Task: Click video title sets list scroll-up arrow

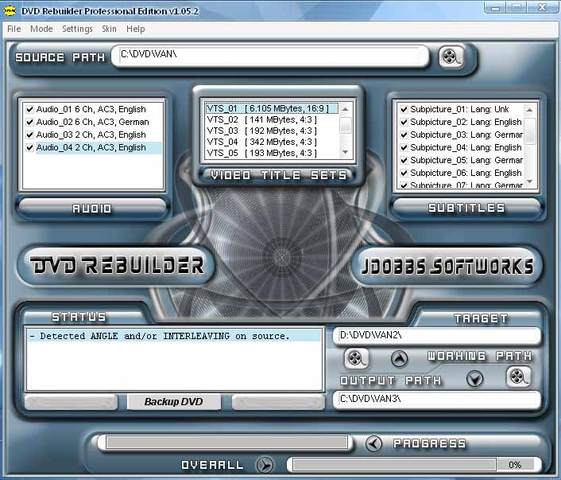Action: tap(345, 109)
